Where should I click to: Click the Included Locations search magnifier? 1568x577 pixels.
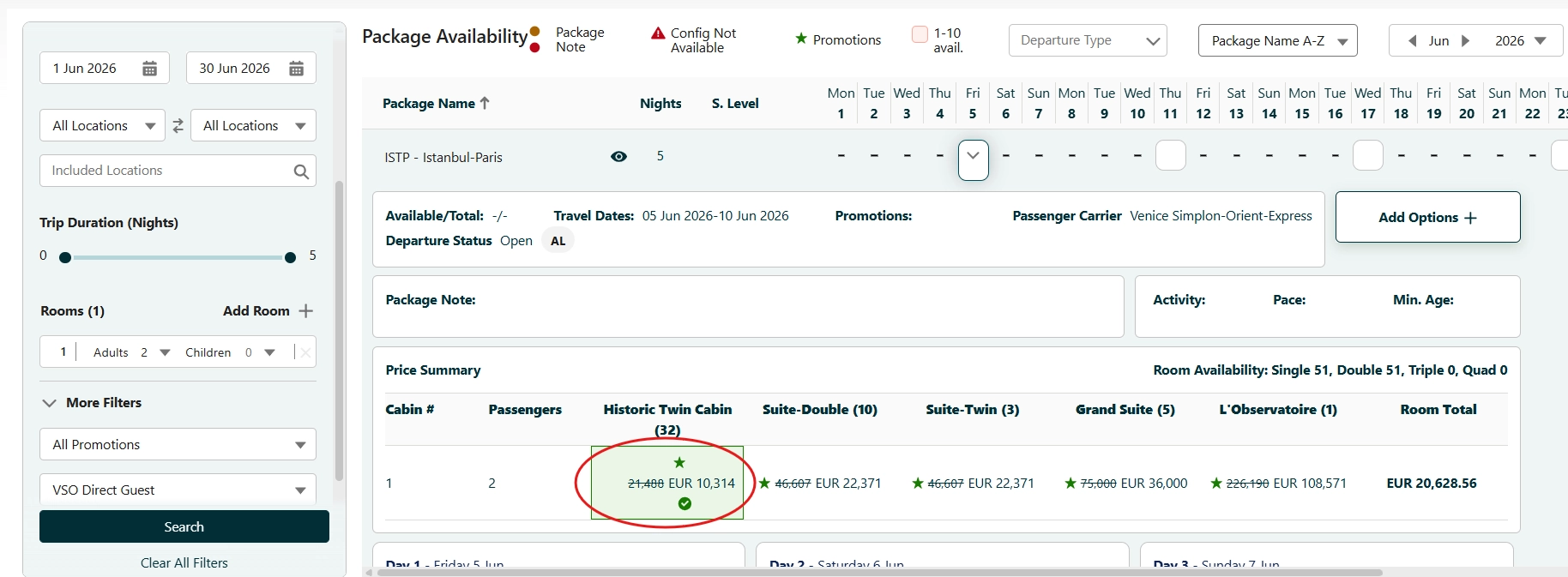pyautogui.click(x=300, y=171)
